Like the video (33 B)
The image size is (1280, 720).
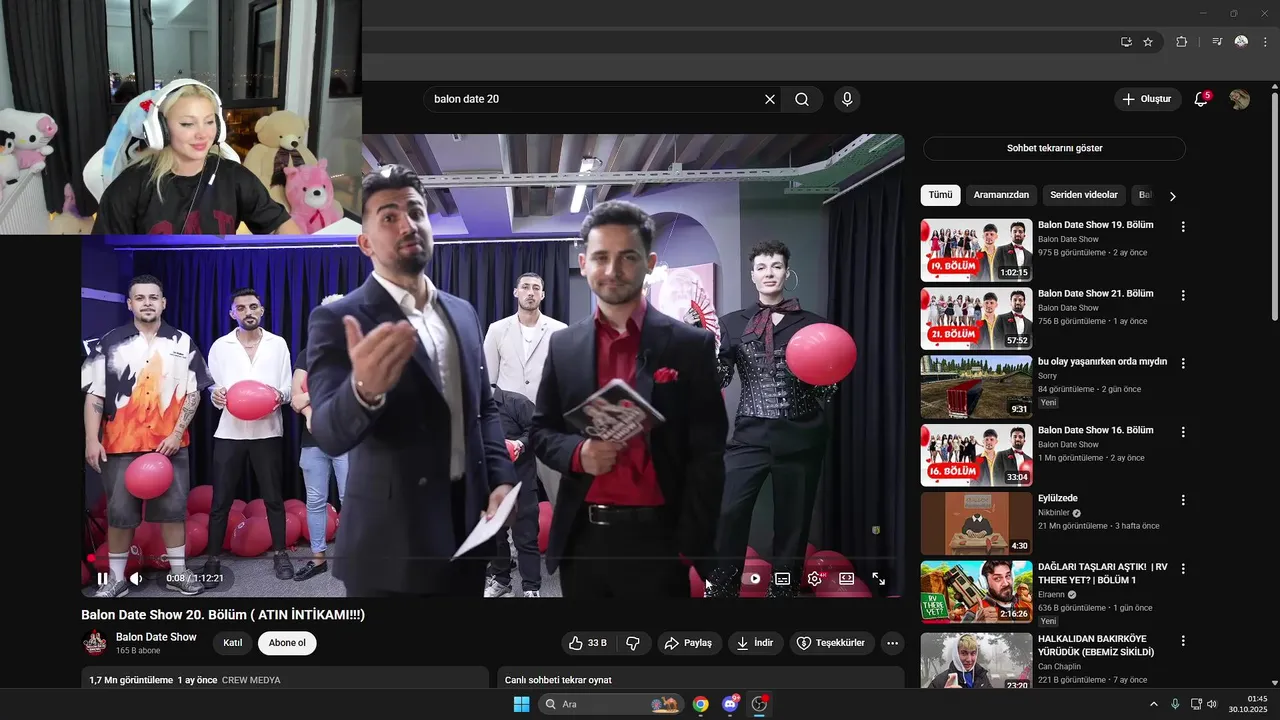588,643
